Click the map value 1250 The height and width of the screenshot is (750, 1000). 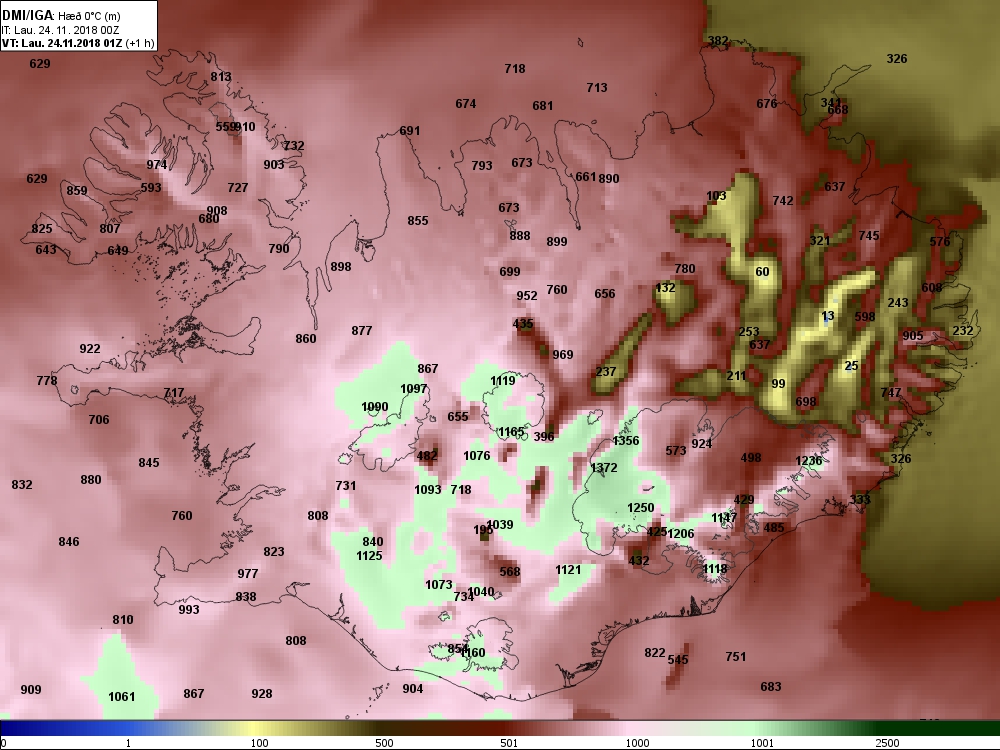(x=641, y=508)
